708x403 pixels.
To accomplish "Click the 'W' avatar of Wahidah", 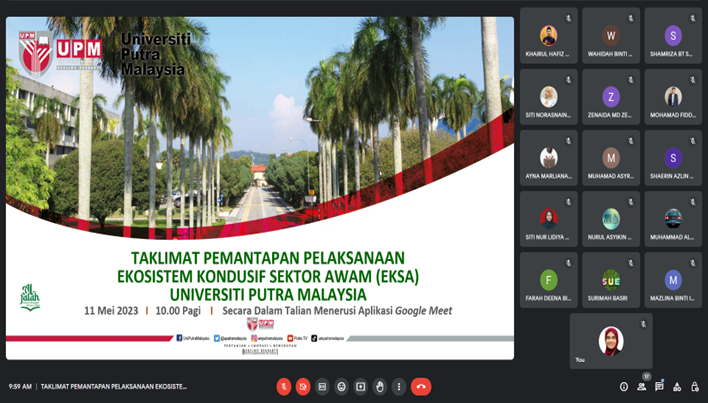I will click(x=611, y=36).
